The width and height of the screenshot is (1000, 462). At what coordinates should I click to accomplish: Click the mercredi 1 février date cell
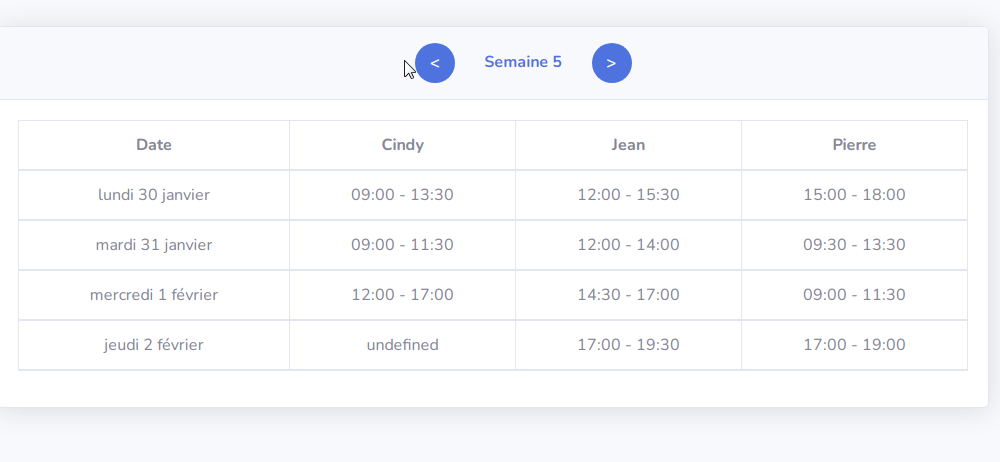pyautogui.click(x=154, y=295)
